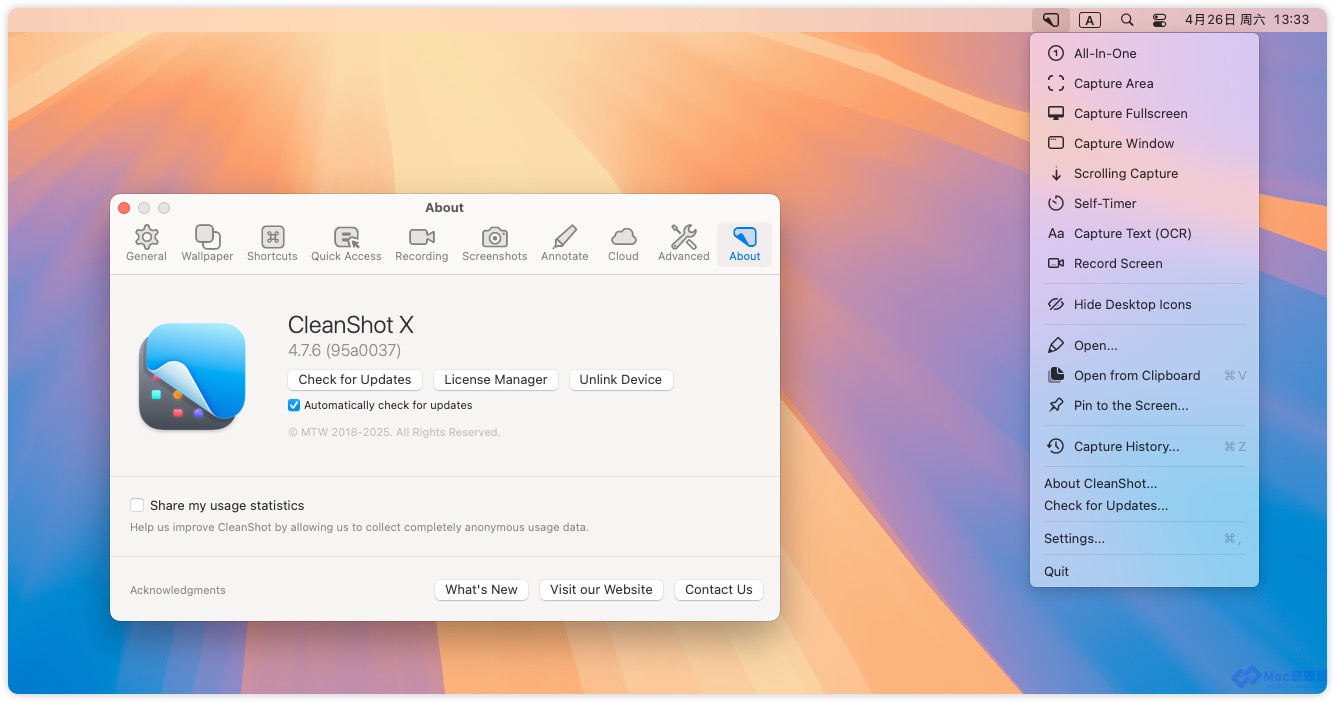1335x702 pixels.
Task: Click the version text 4.7.6 (95a0037)
Action: 344,351
